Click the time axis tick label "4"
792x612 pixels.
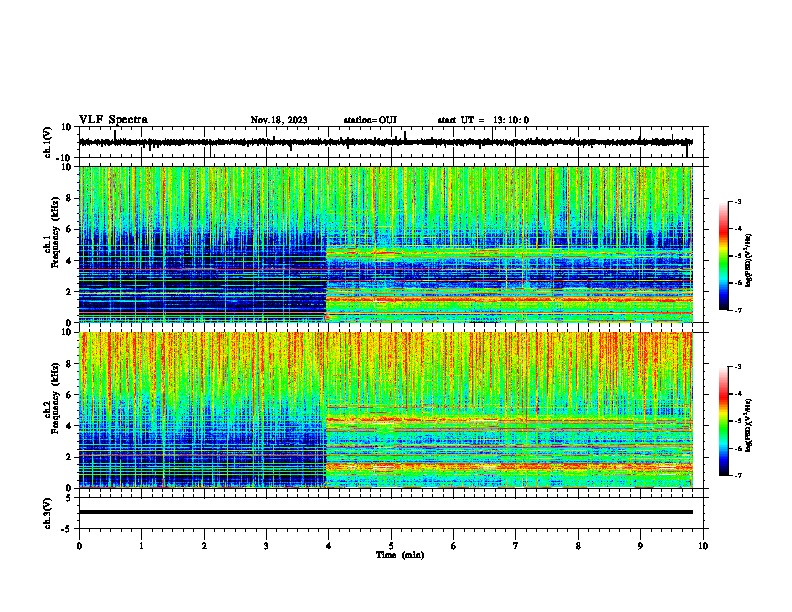pos(328,546)
